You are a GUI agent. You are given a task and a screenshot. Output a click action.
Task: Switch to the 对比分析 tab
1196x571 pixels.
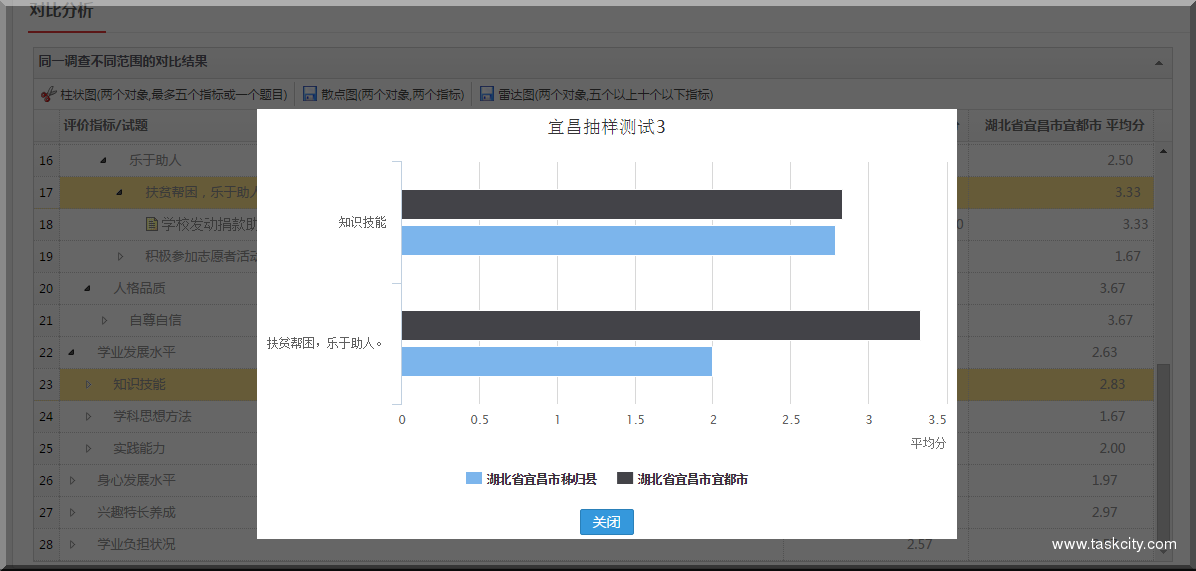[x=61, y=14]
